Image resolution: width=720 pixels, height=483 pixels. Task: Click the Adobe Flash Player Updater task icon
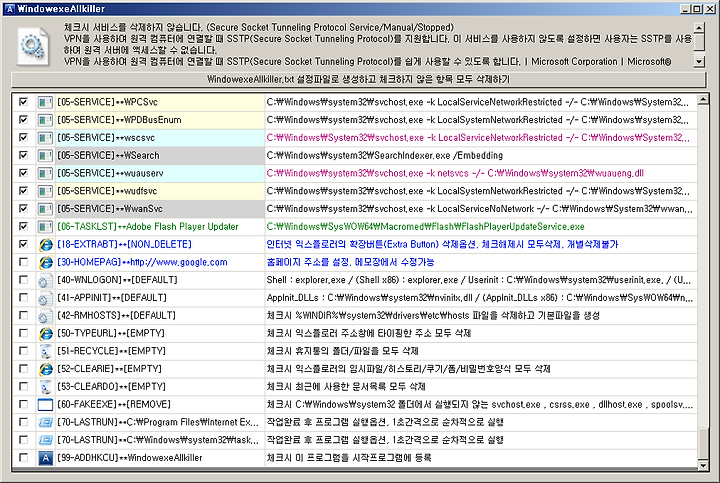(45, 227)
